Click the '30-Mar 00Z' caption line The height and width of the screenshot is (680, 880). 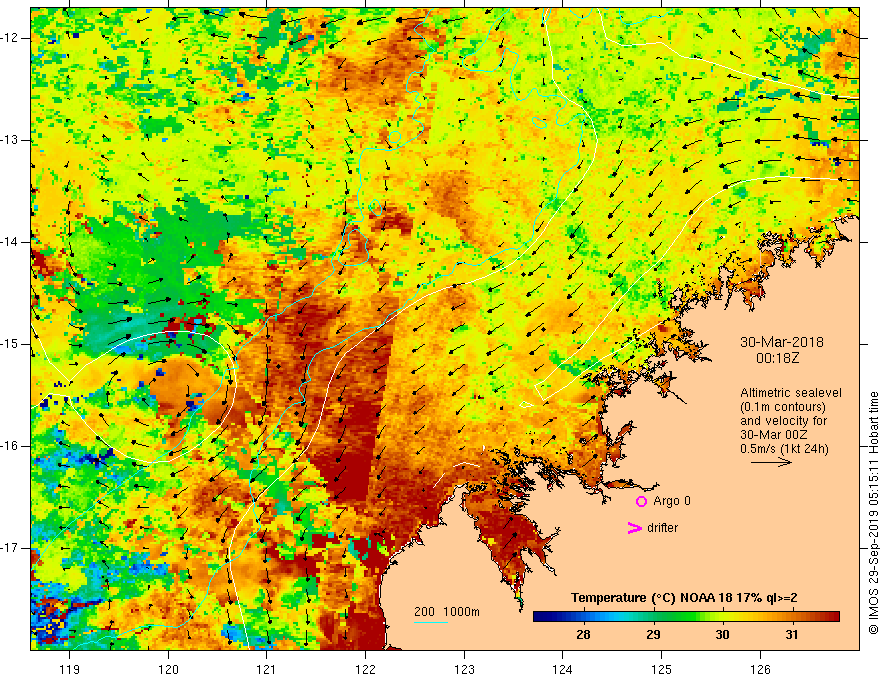pos(773,435)
